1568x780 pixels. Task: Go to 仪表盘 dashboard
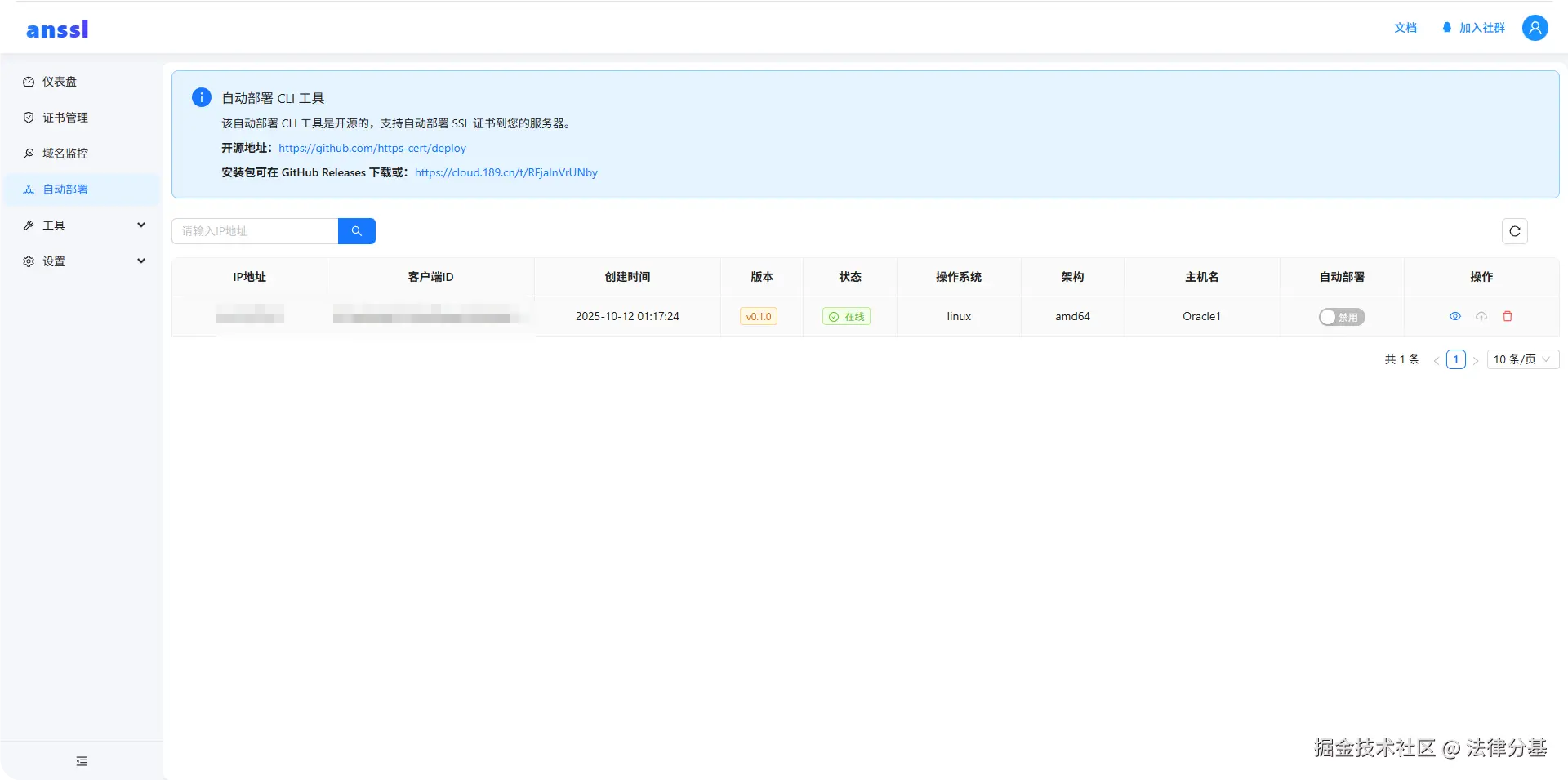click(x=82, y=82)
